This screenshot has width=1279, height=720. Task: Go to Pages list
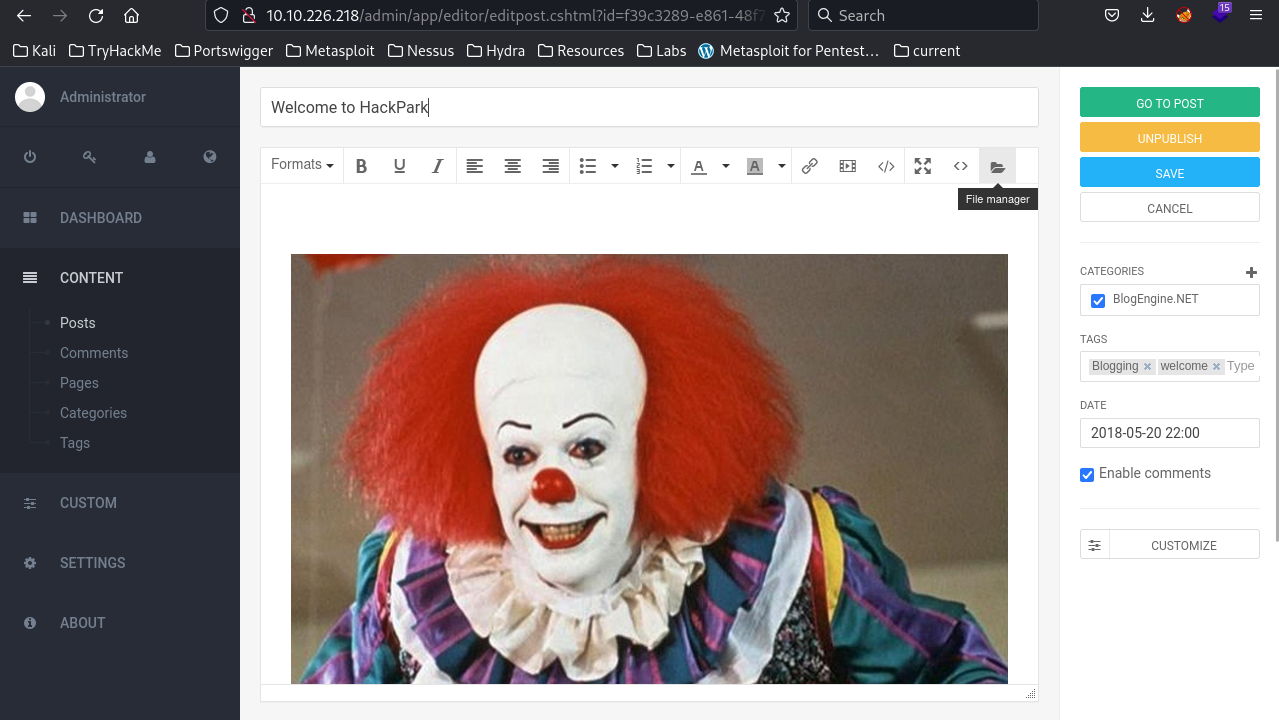[79, 383]
